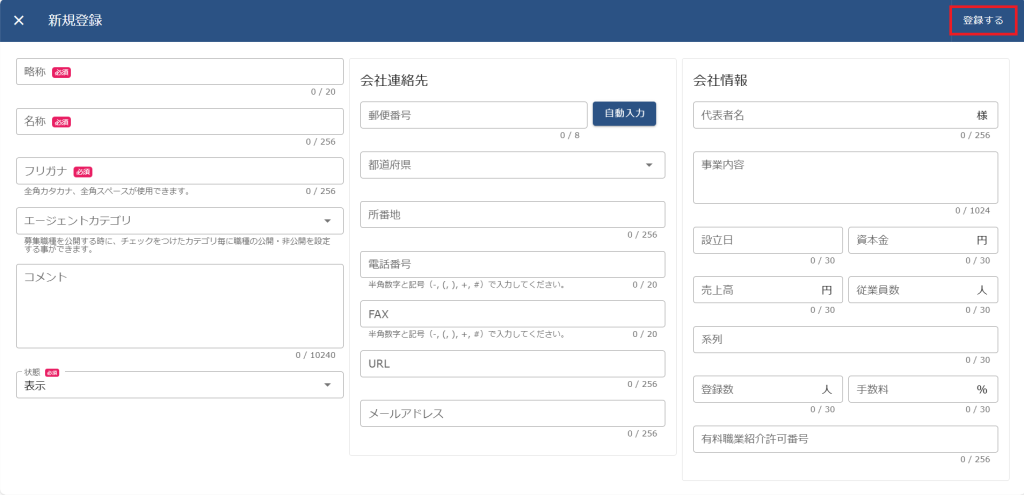The height and width of the screenshot is (495, 1024).
Task: Focus the URL input field
Action: pyautogui.click(x=512, y=363)
